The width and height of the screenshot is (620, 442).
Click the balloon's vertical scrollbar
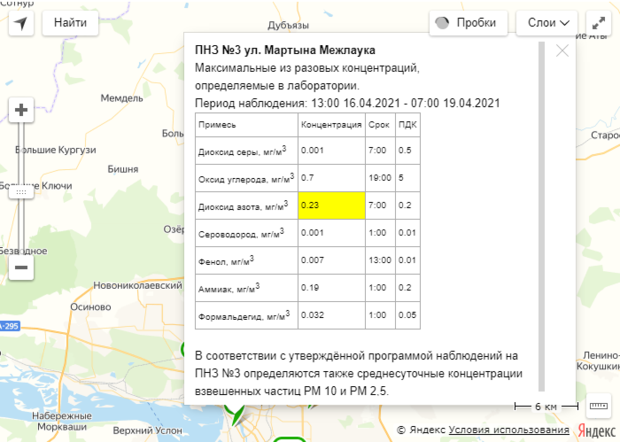coord(541,215)
